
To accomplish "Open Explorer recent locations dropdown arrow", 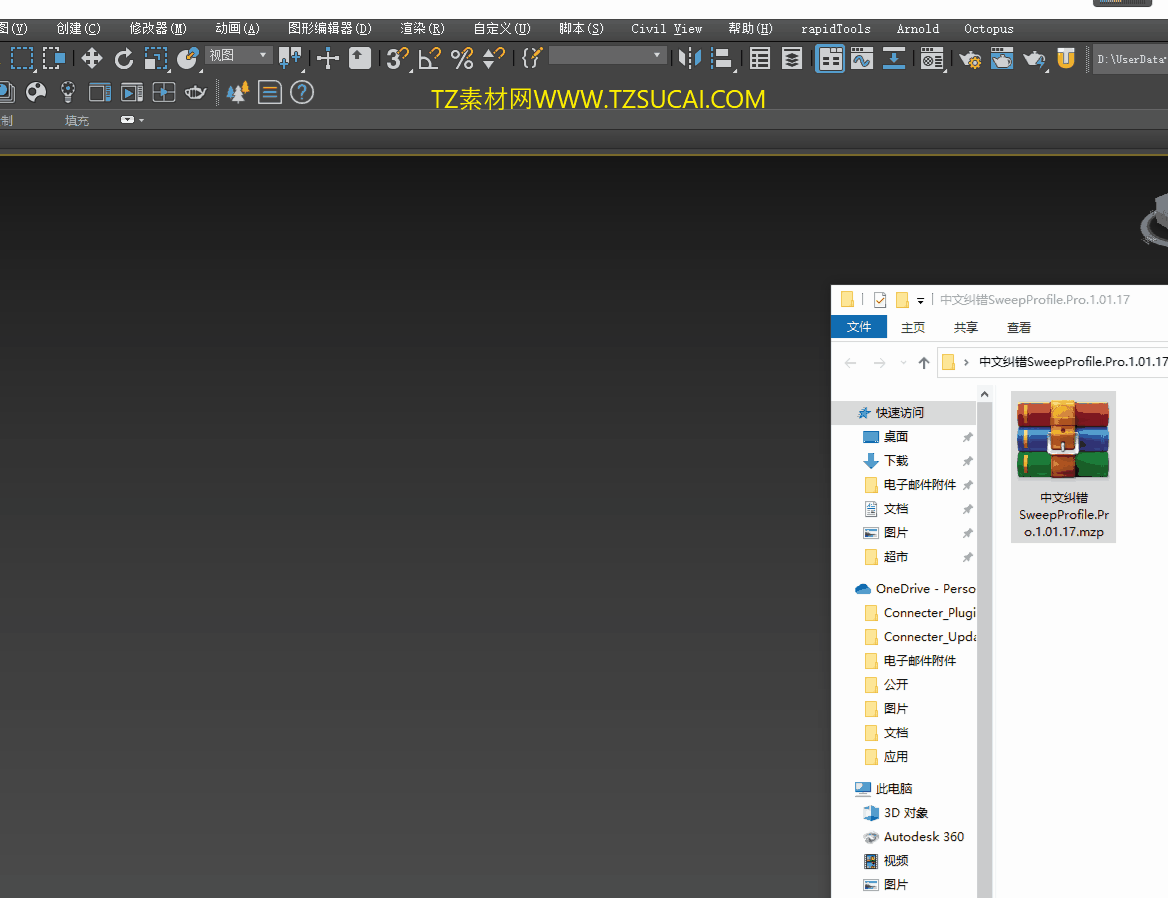I will point(903,363).
